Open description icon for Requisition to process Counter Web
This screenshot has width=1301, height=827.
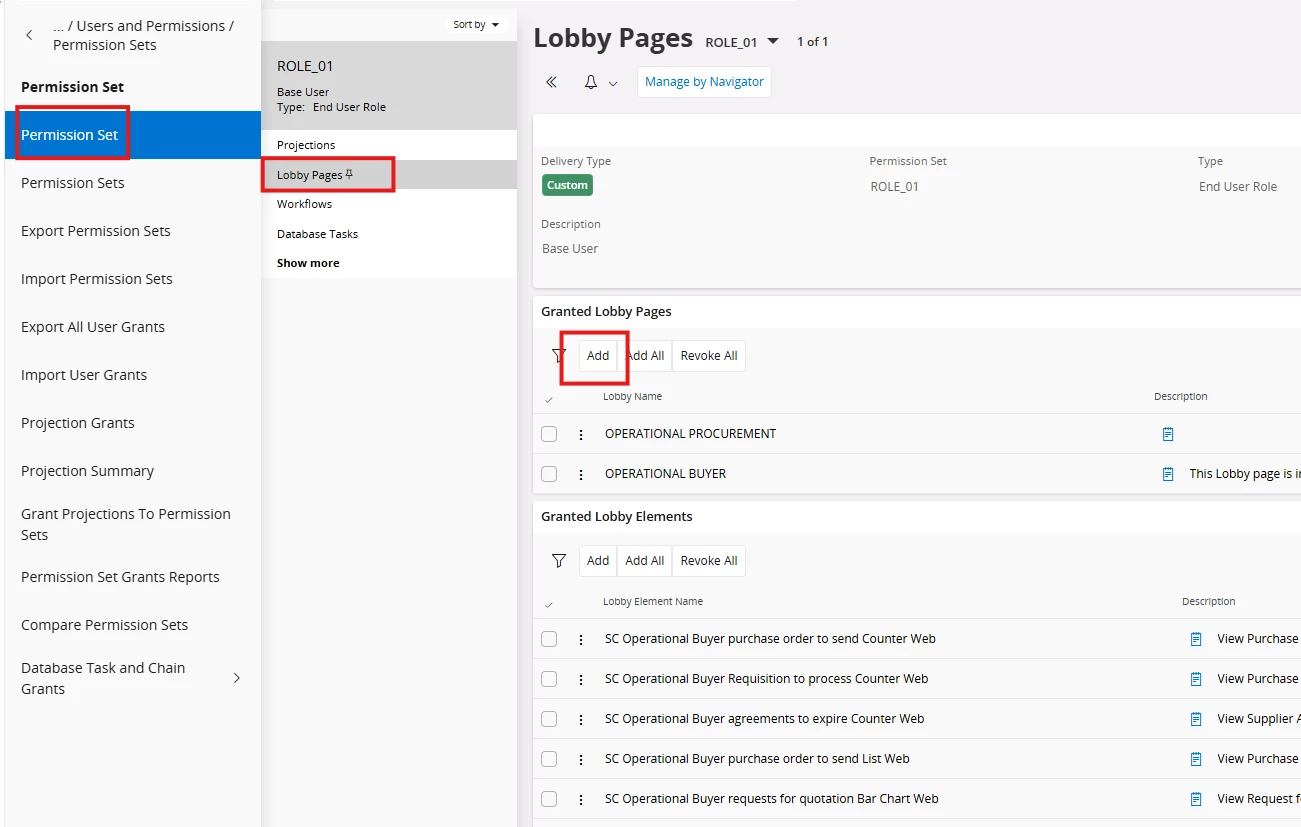(x=1196, y=679)
